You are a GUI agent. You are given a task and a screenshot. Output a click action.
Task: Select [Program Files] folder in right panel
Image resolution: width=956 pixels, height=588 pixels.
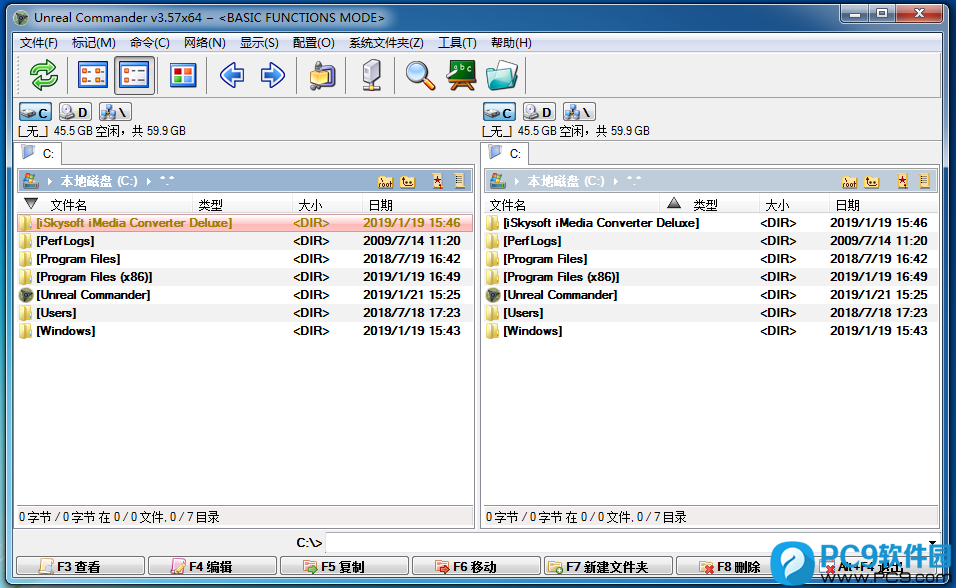coord(712,259)
